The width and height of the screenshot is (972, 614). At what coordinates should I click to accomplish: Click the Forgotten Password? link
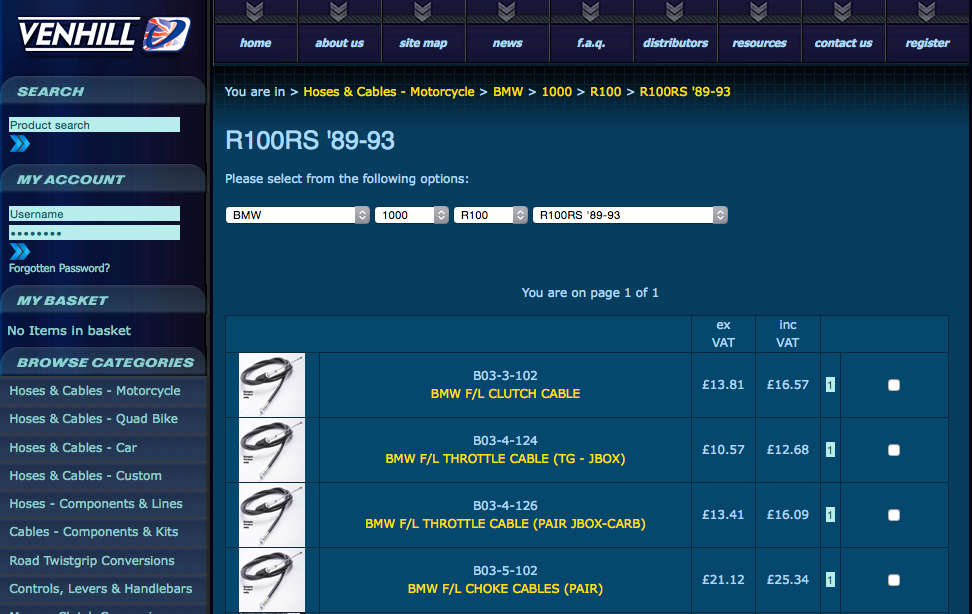click(60, 269)
